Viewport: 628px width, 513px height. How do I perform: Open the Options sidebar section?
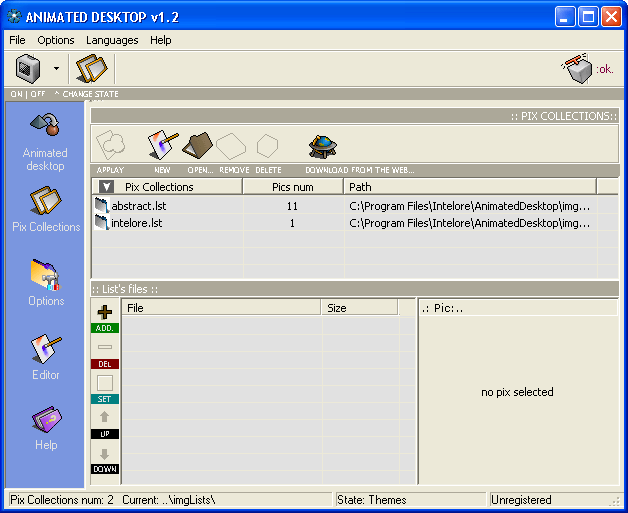46,283
